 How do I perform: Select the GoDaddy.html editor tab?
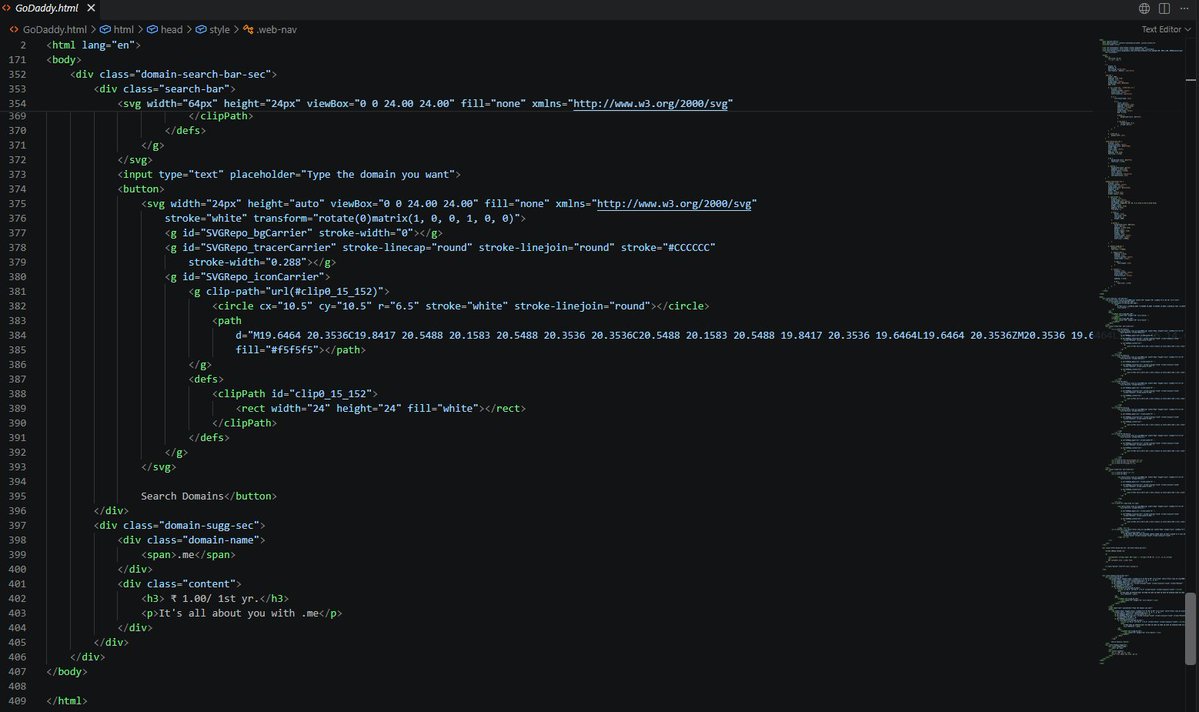click(49, 8)
